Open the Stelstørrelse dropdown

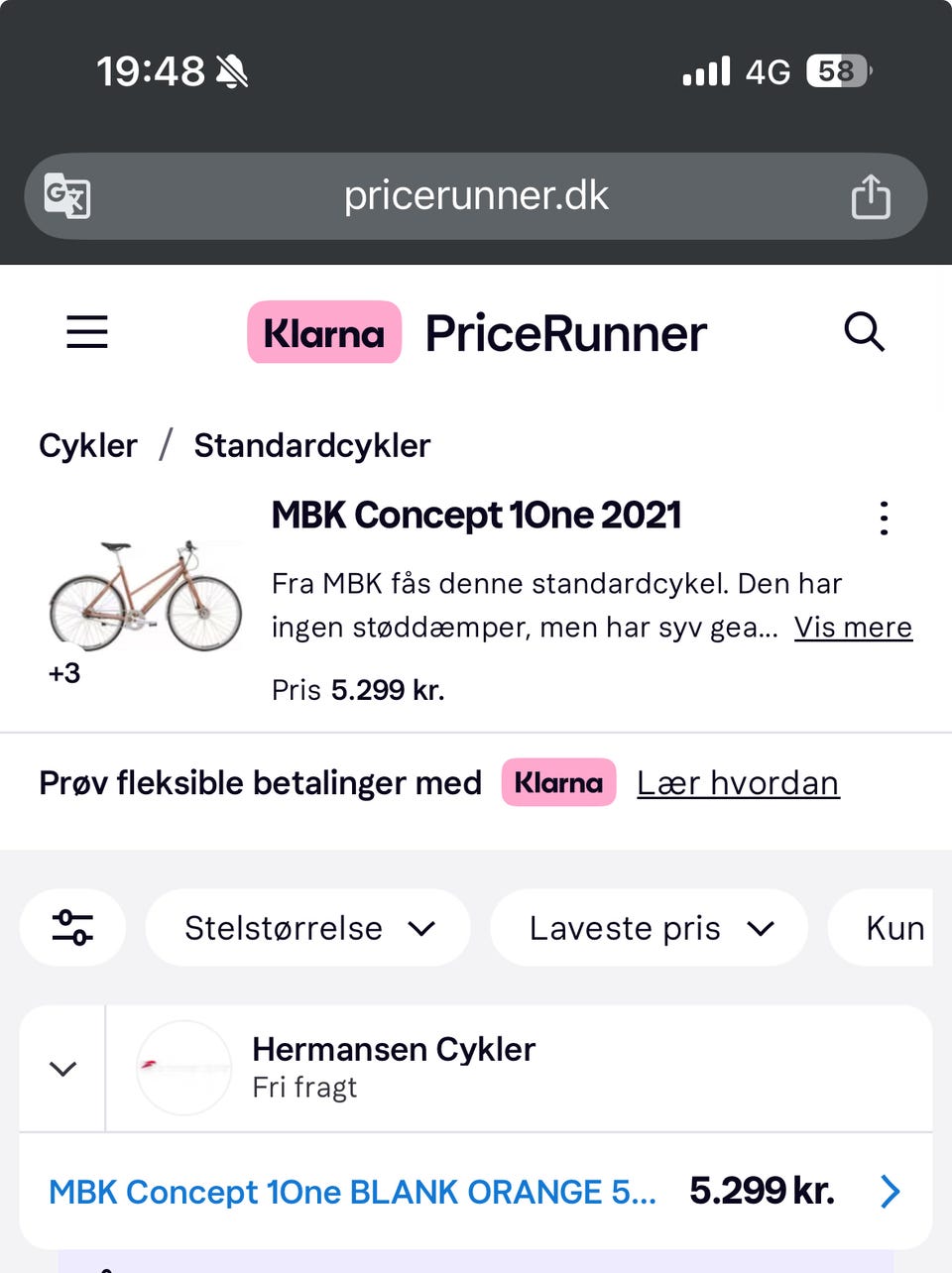307,928
